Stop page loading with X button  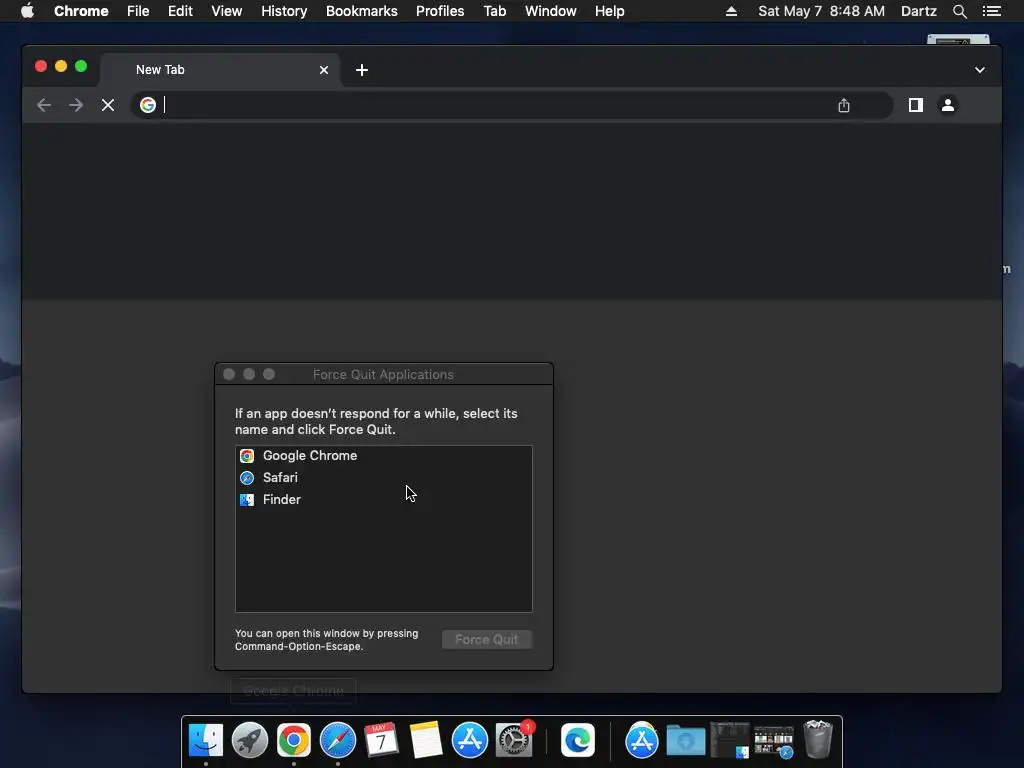108,105
